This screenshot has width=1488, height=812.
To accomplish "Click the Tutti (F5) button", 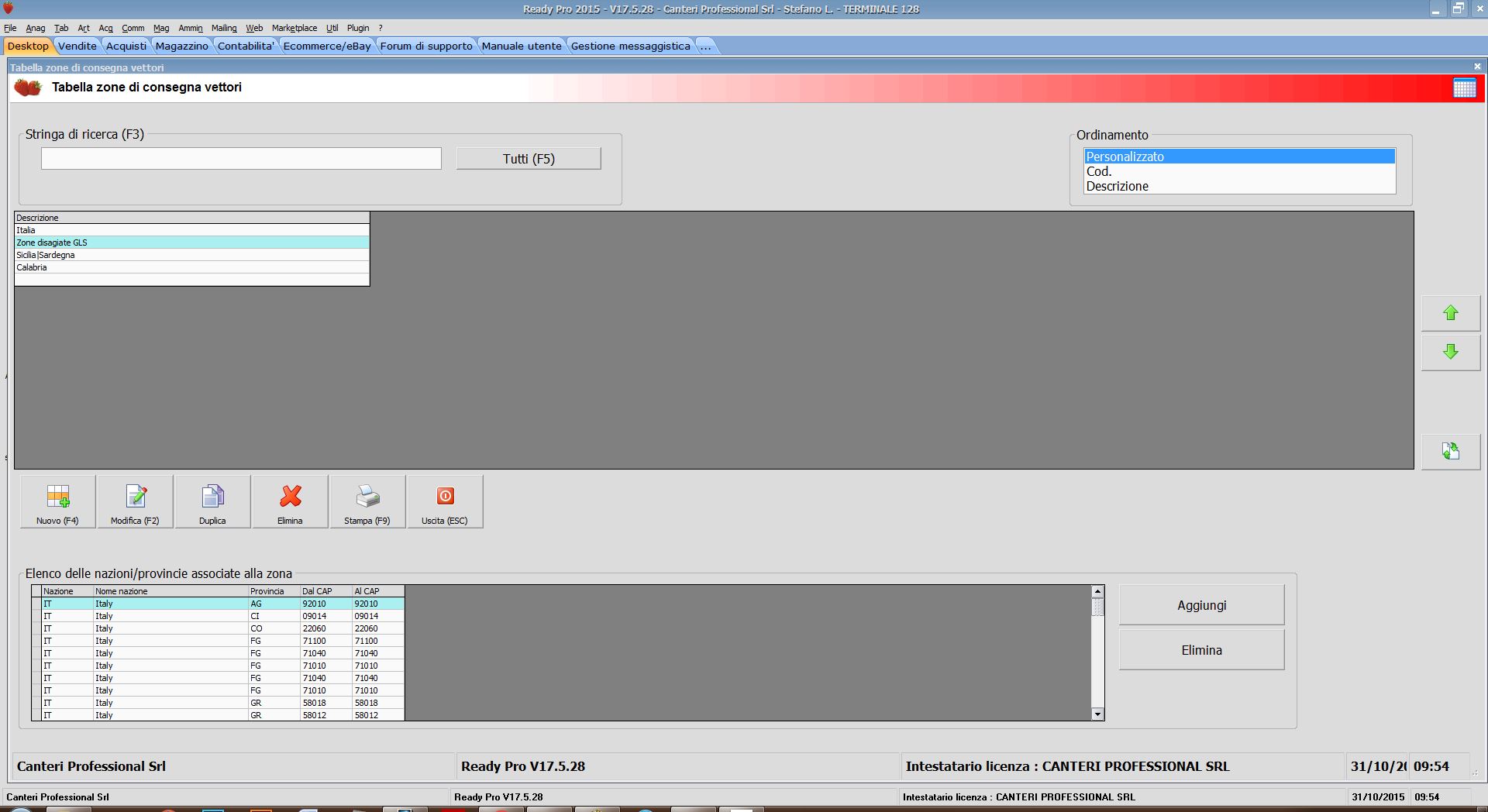I will point(529,159).
